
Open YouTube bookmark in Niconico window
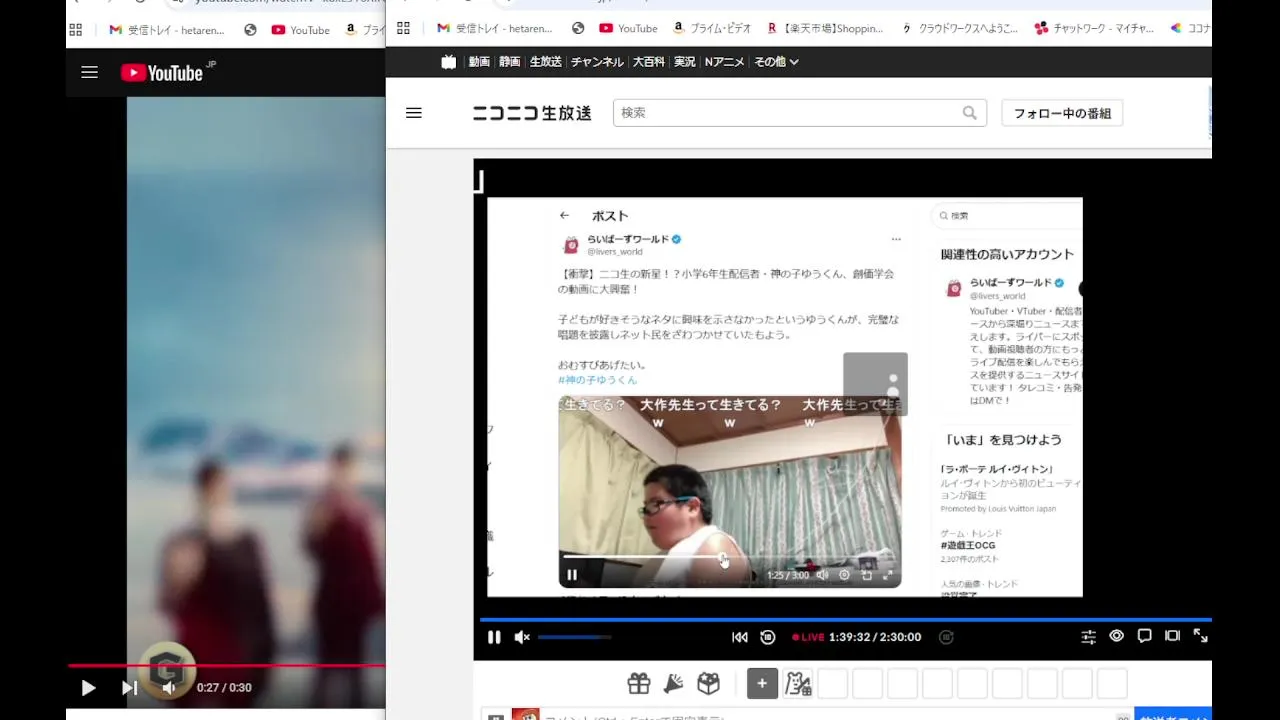point(628,28)
